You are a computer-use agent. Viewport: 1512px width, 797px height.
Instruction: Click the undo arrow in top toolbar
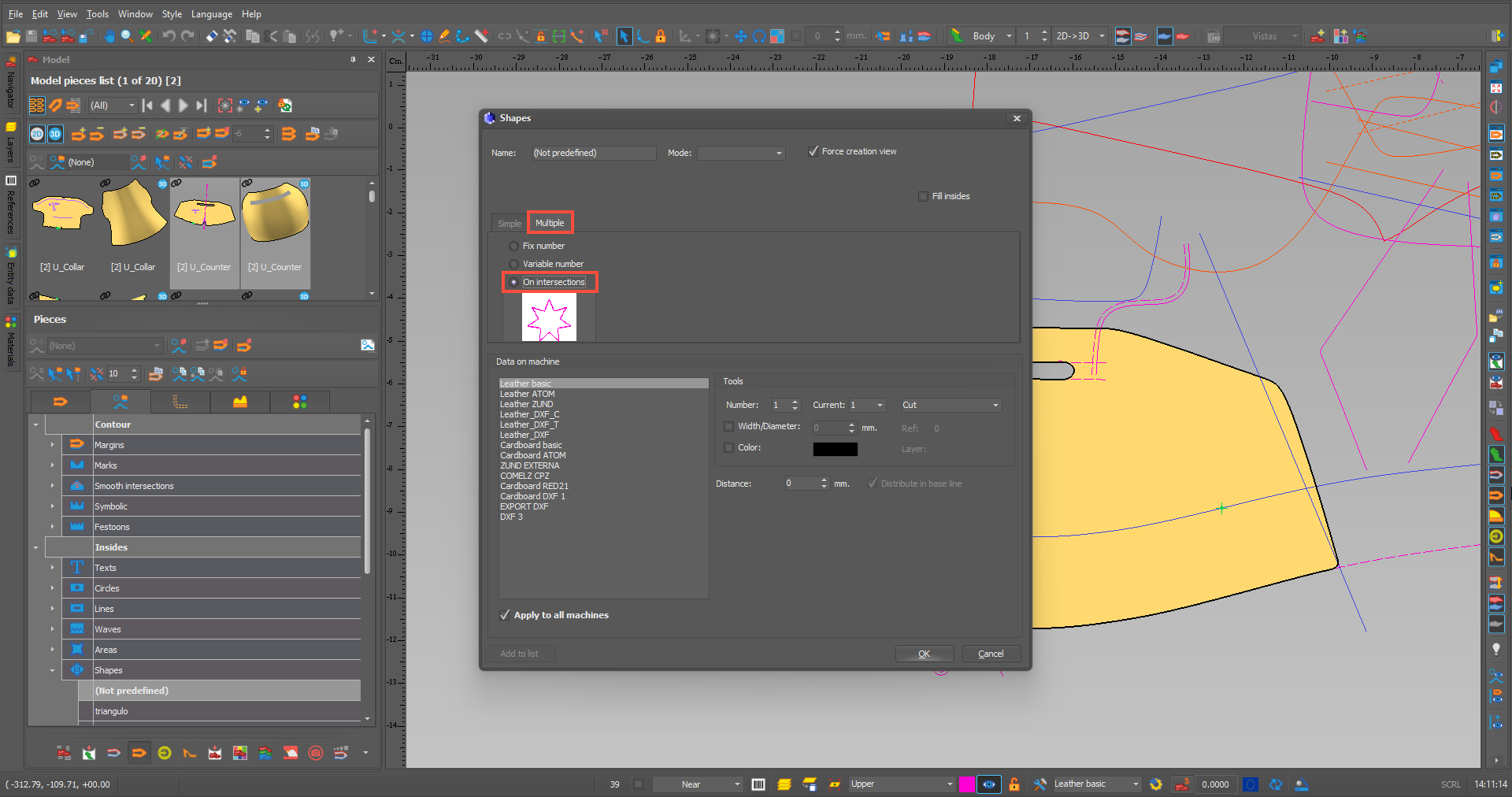(169, 36)
